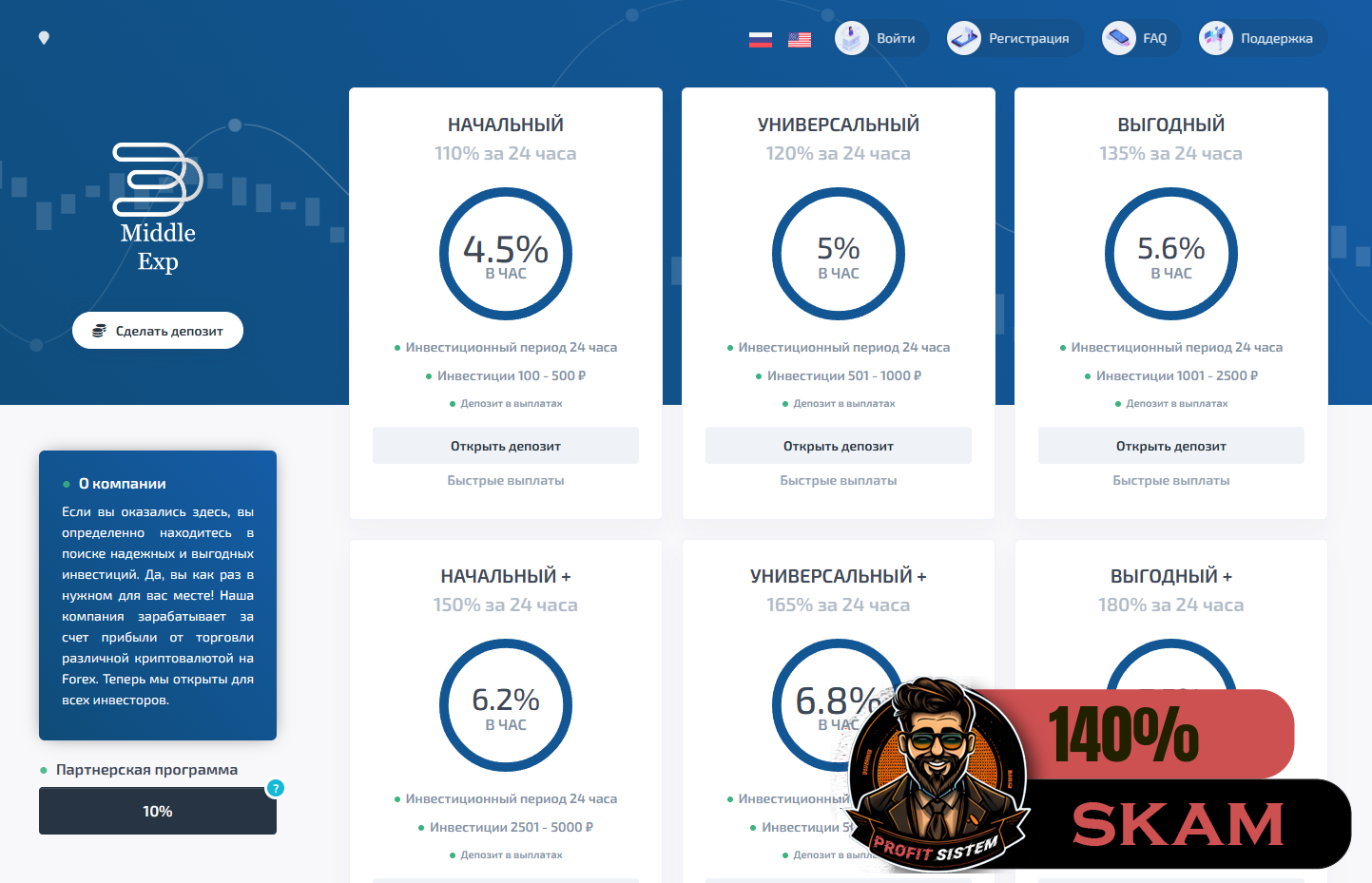Image resolution: width=1372 pixels, height=883 pixels.
Task: Click the support icon next to Поддержка
Action: (x=1216, y=38)
